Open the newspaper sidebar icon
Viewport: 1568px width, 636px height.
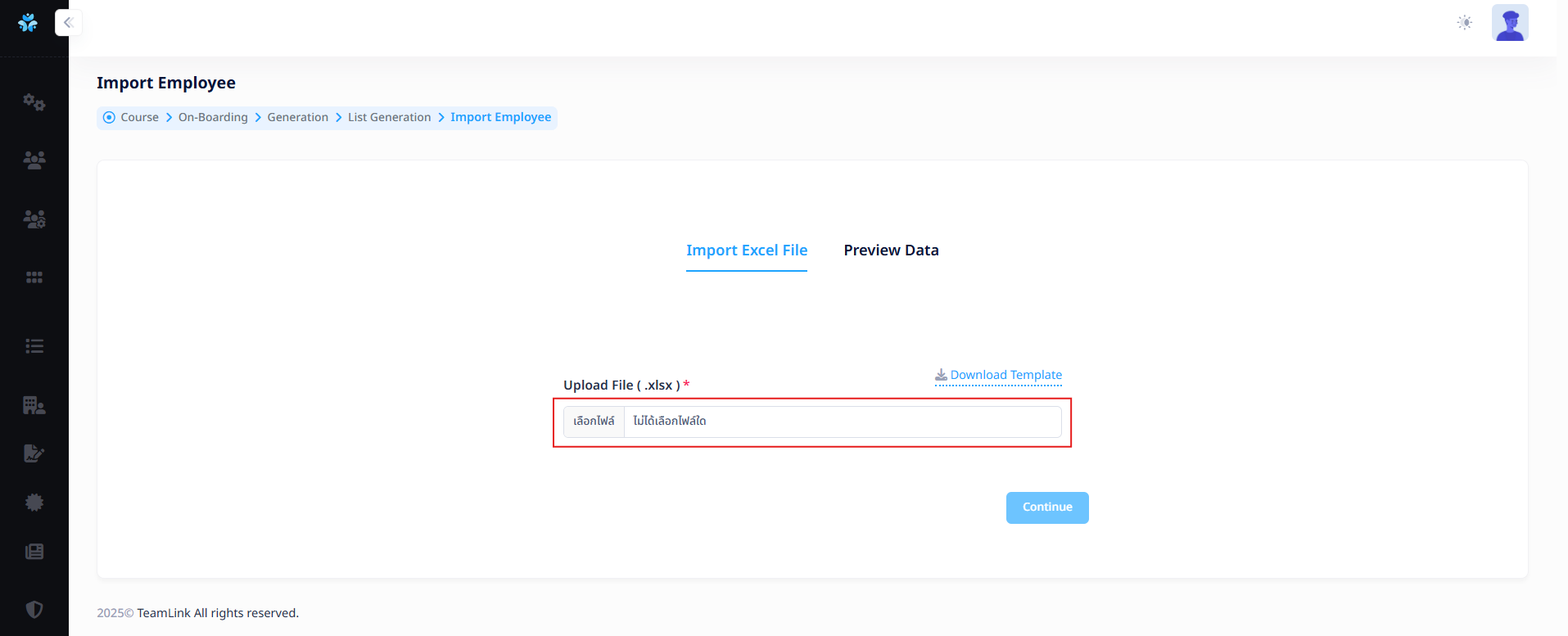[34, 552]
